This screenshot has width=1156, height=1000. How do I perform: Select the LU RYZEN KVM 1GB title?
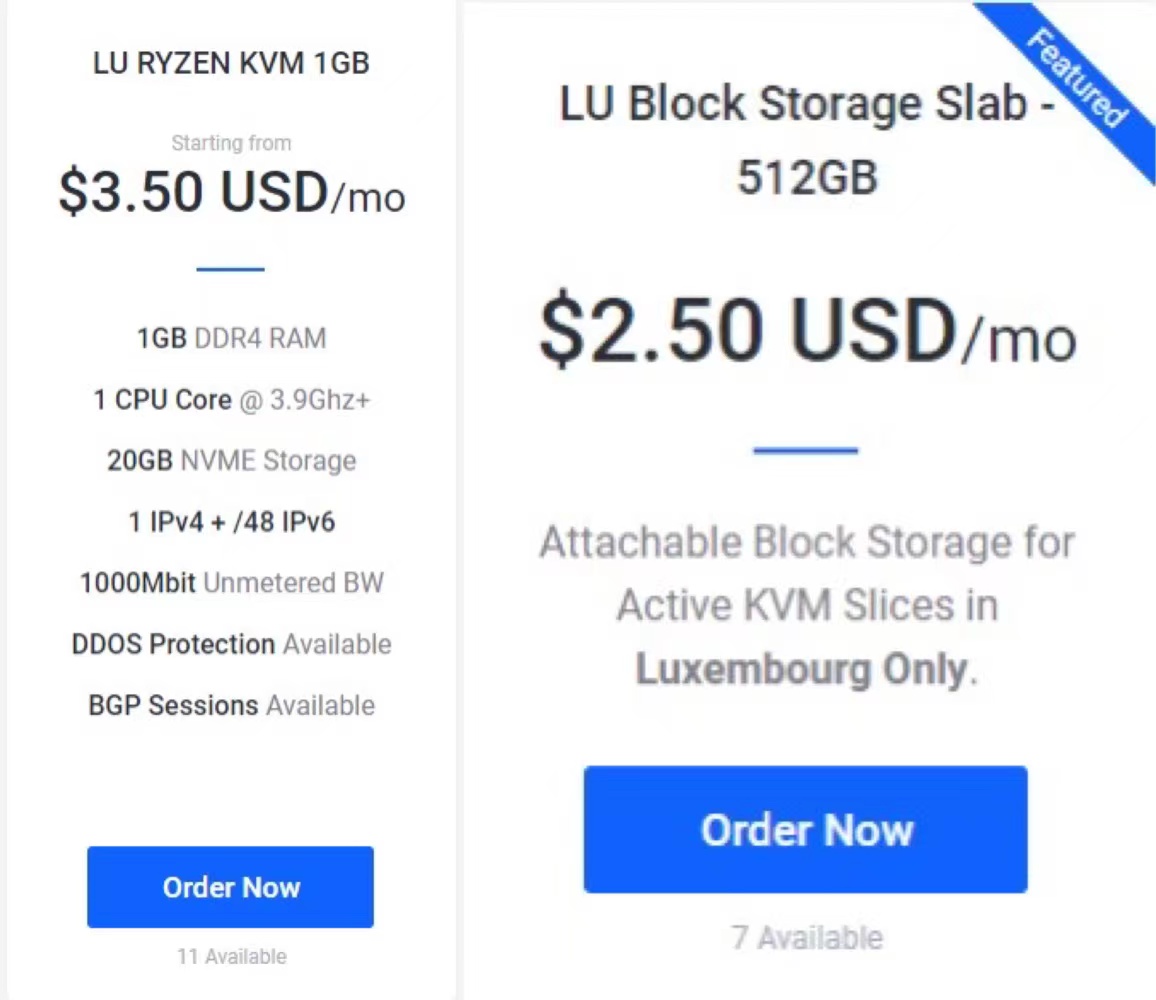(231, 63)
